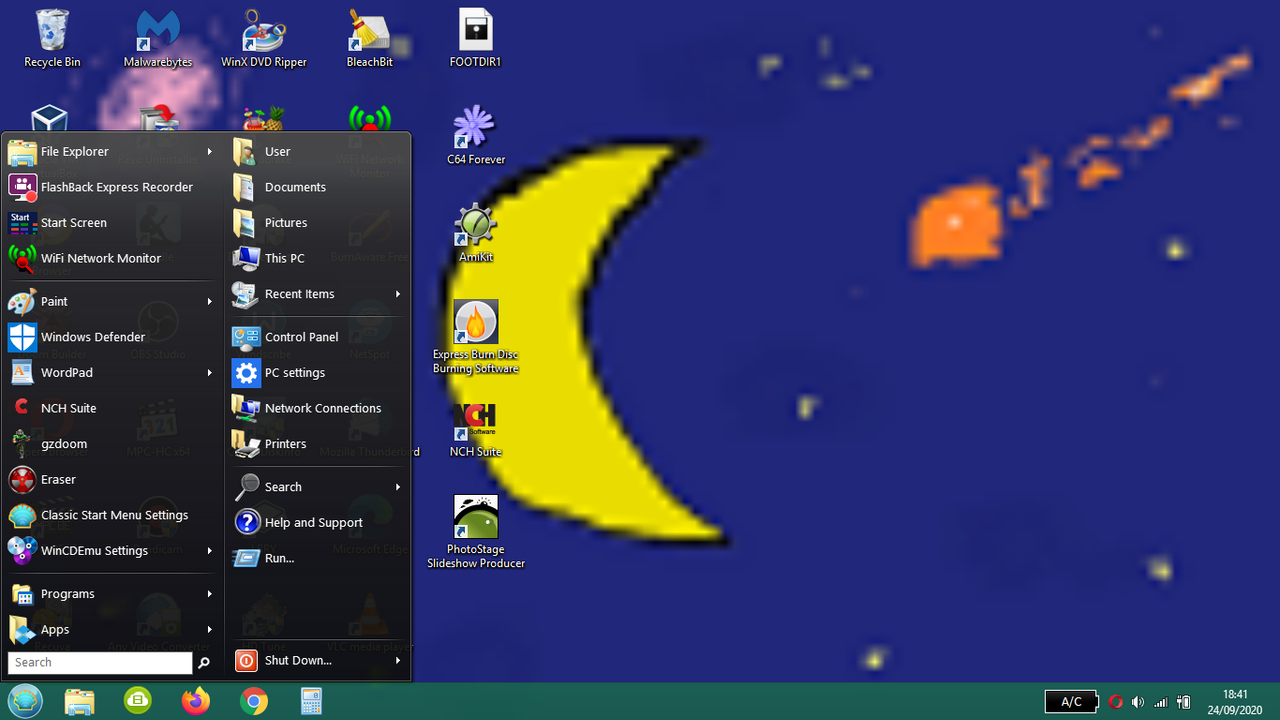Image resolution: width=1280 pixels, height=720 pixels.
Task: Click the A/C battery indicator in the tray
Action: pos(1072,702)
